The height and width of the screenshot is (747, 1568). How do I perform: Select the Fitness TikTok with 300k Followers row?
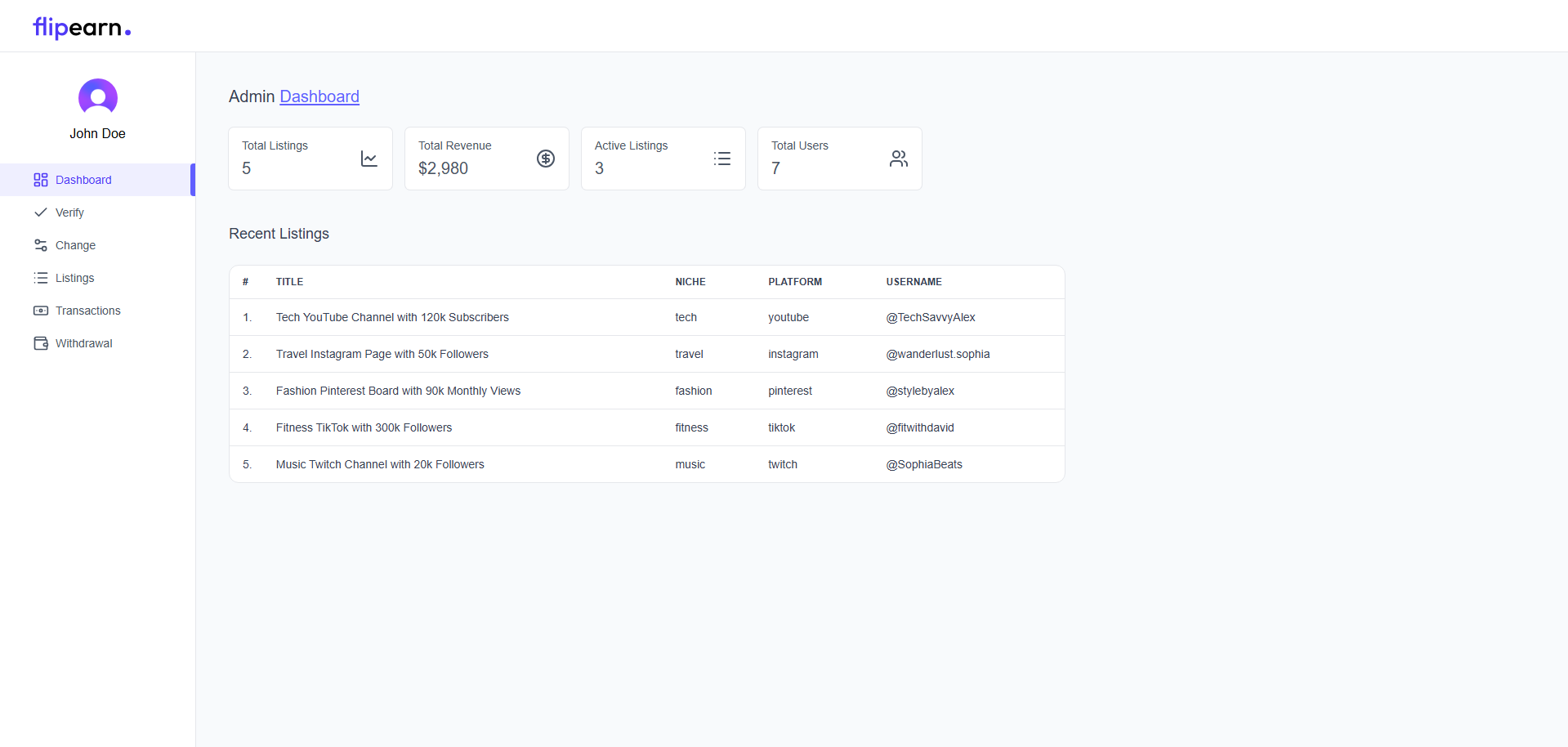point(364,427)
